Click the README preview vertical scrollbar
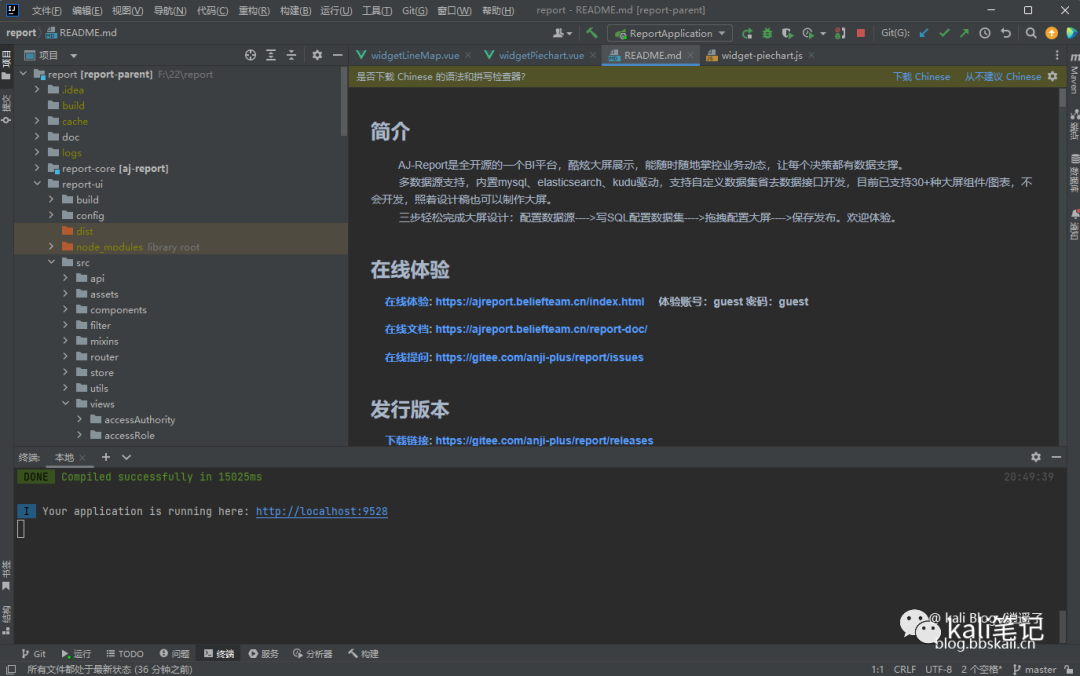The height and width of the screenshot is (676, 1080). pos(1062,97)
